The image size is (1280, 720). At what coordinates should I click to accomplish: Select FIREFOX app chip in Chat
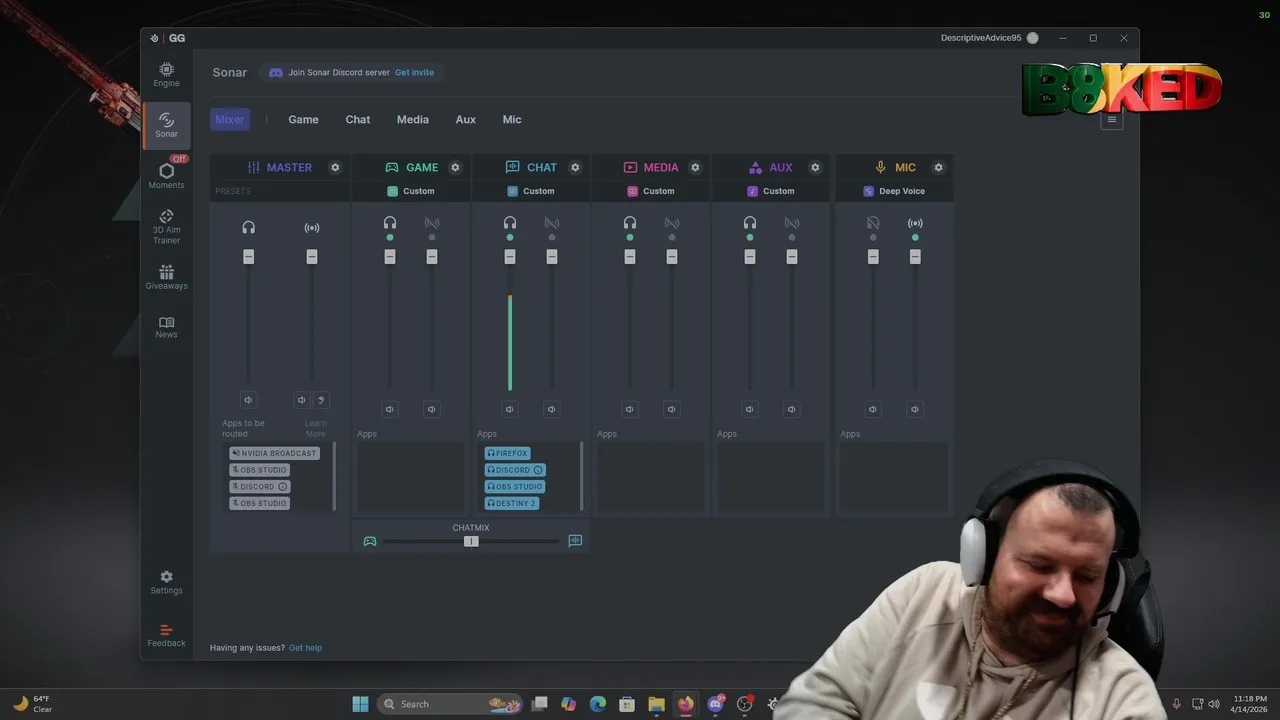[507, 453]
